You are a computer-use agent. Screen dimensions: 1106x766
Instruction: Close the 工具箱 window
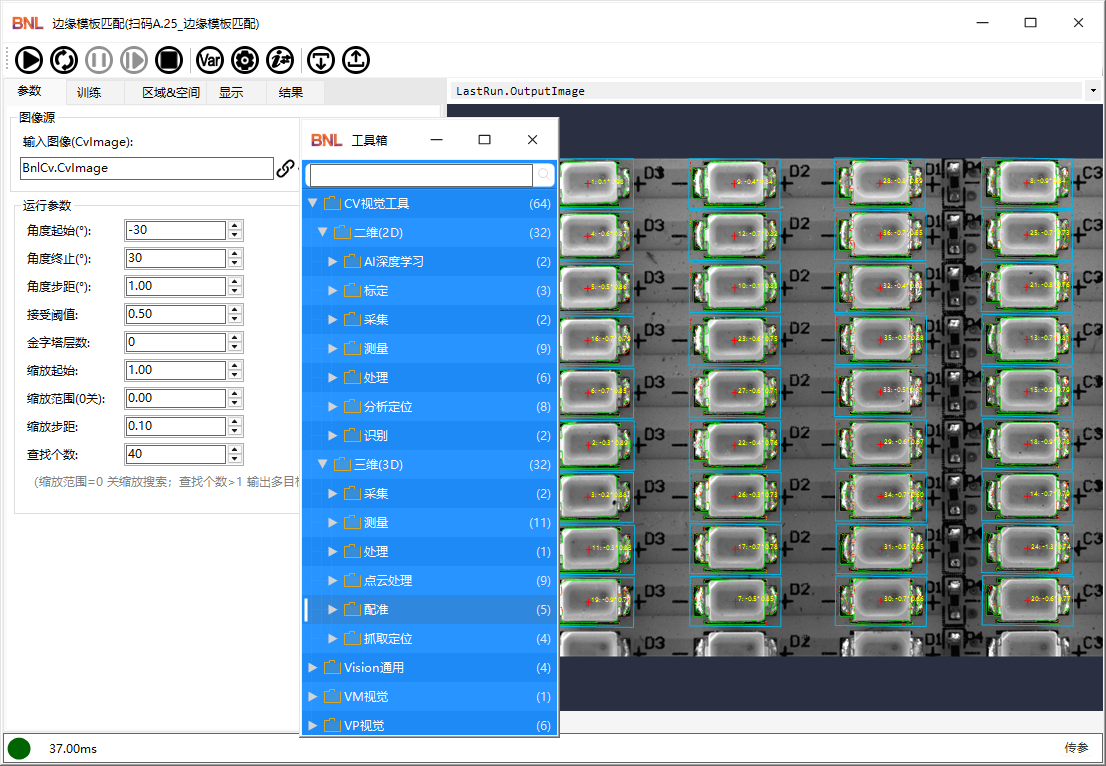tap(533, 140)
